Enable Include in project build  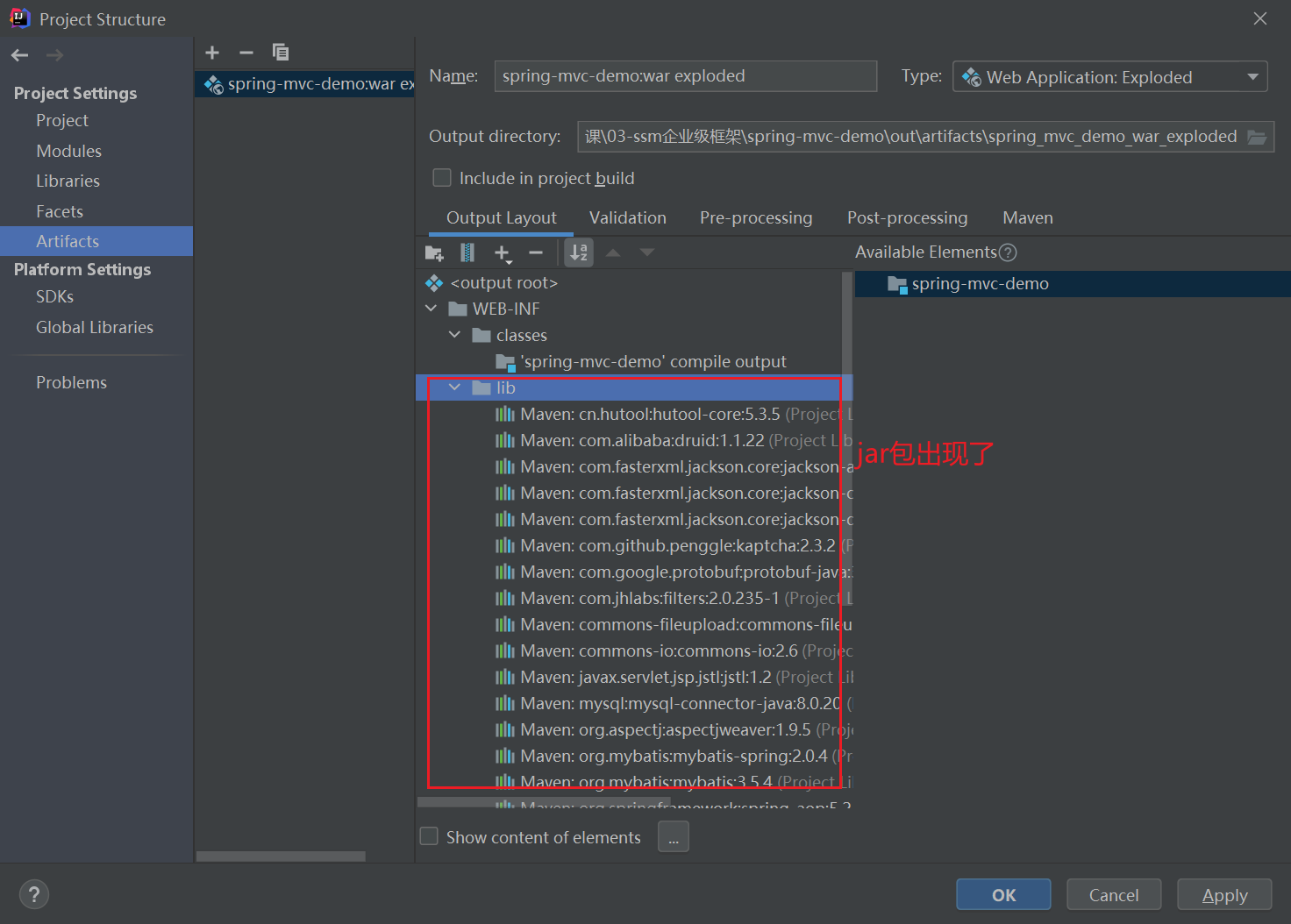(442, 178)
